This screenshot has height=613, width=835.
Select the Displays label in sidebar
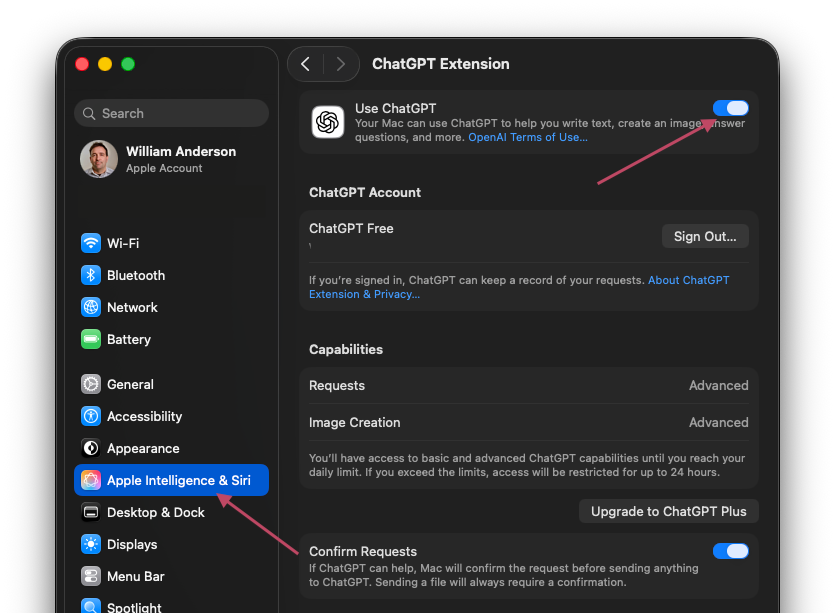pyautogui.click(x=132, y=544)
